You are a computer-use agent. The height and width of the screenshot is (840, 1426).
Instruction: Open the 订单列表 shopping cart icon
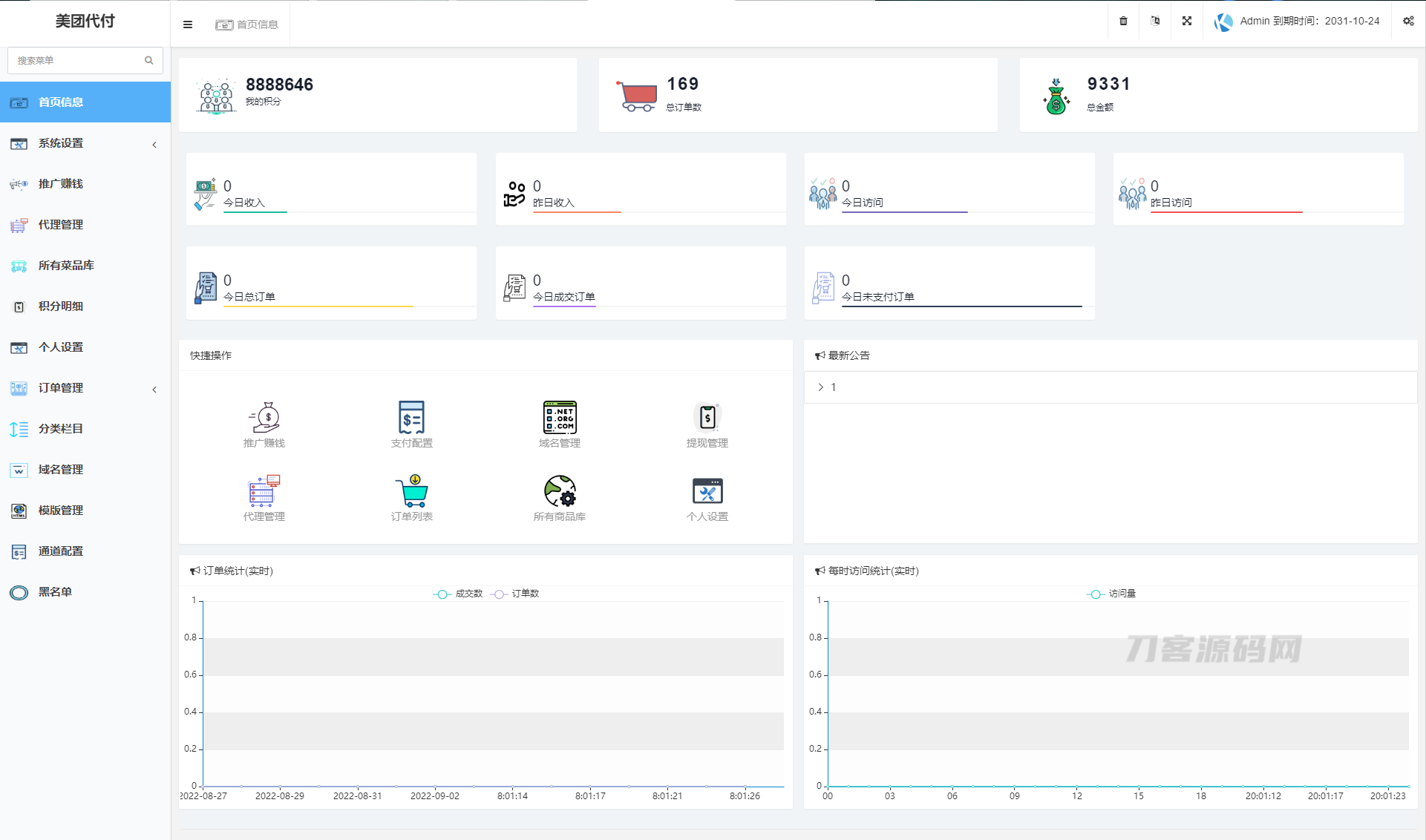411,491
